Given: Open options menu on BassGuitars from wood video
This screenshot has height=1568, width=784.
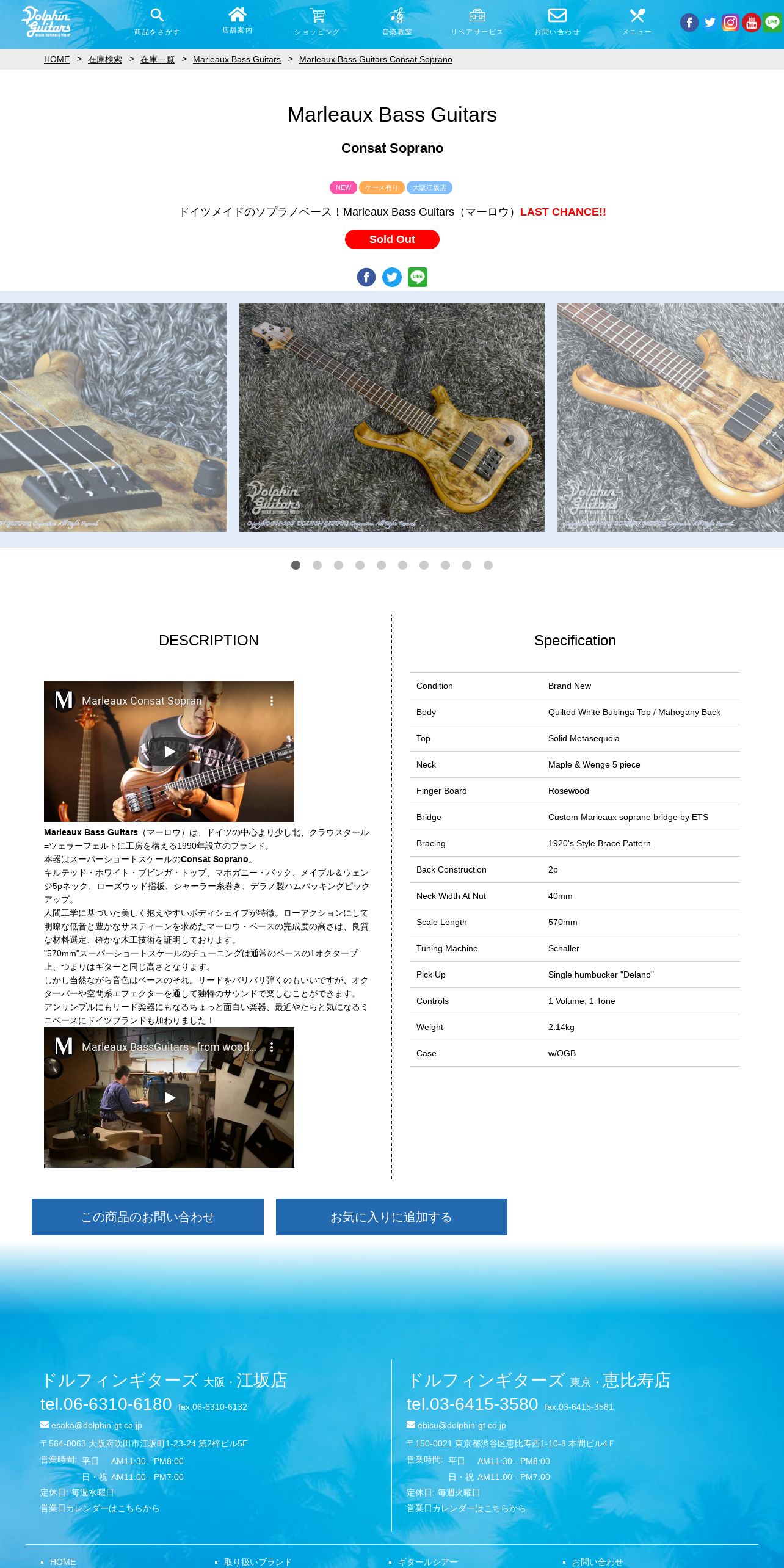Looking at the screenshot, I should pyautogui.click(x=272, y=1047).
